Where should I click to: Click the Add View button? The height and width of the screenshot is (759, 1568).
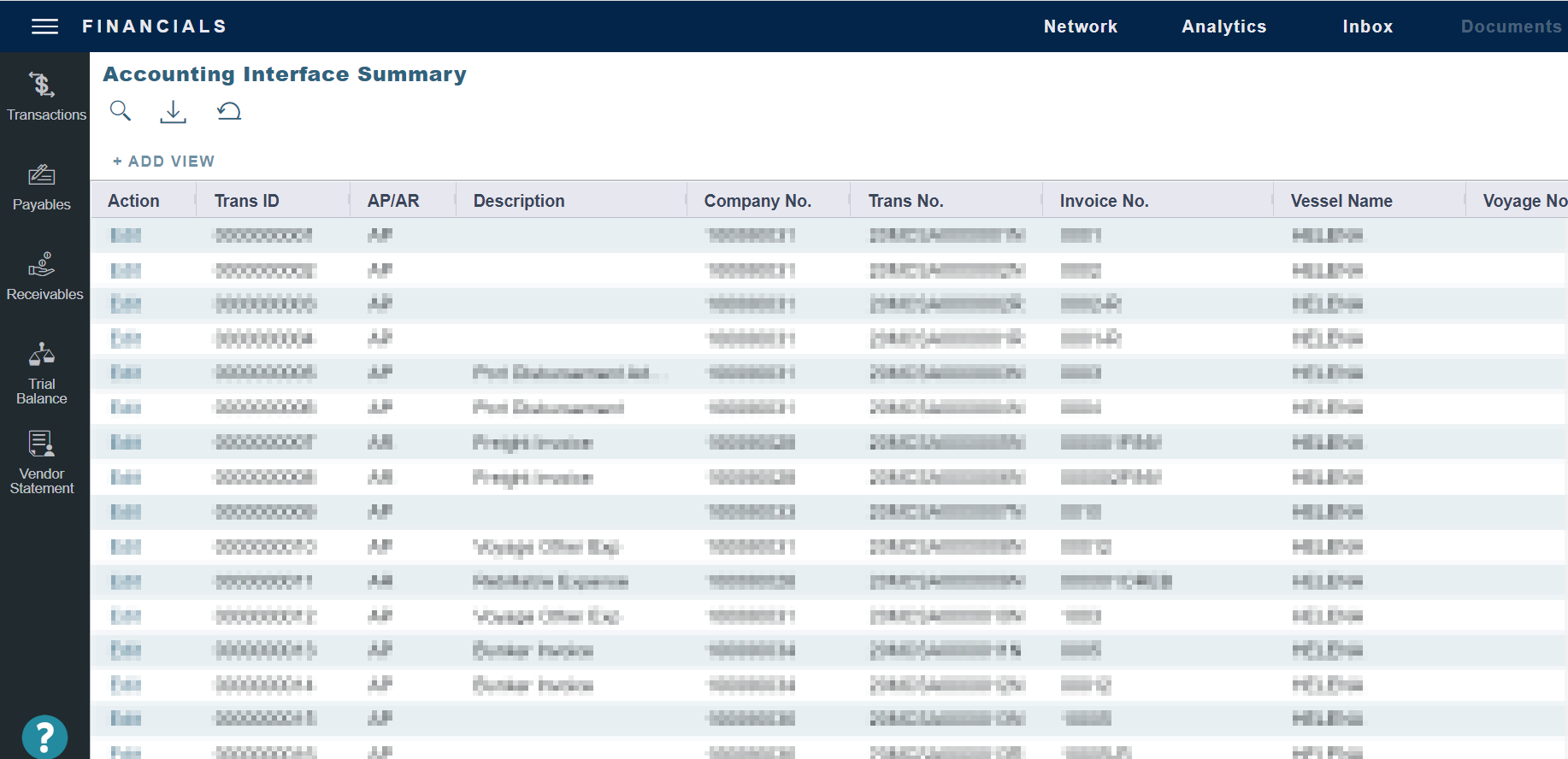[163, 162]
